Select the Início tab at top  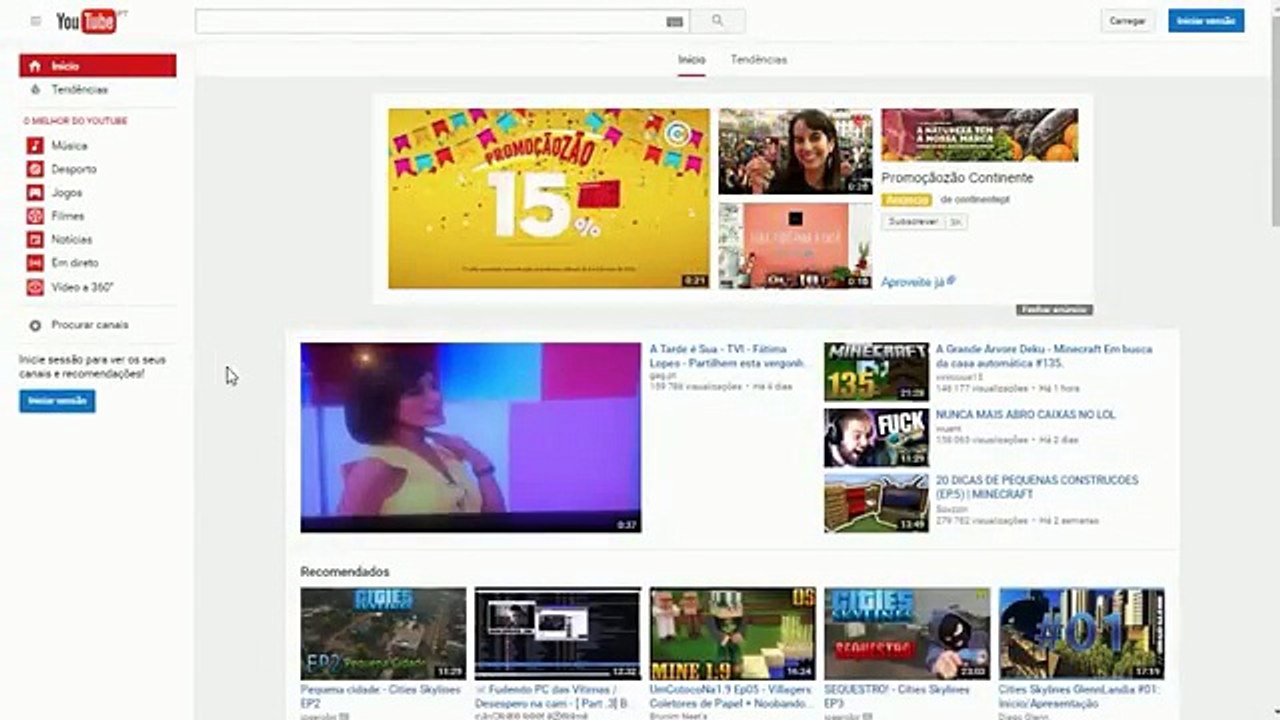(692, 60)
